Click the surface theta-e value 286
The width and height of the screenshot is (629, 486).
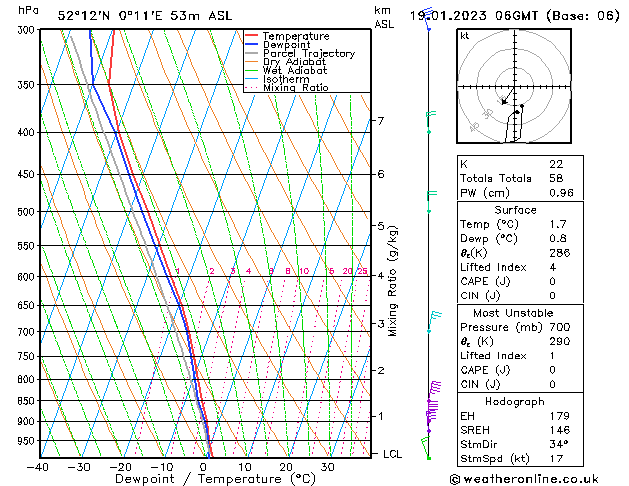pos(560,253)
